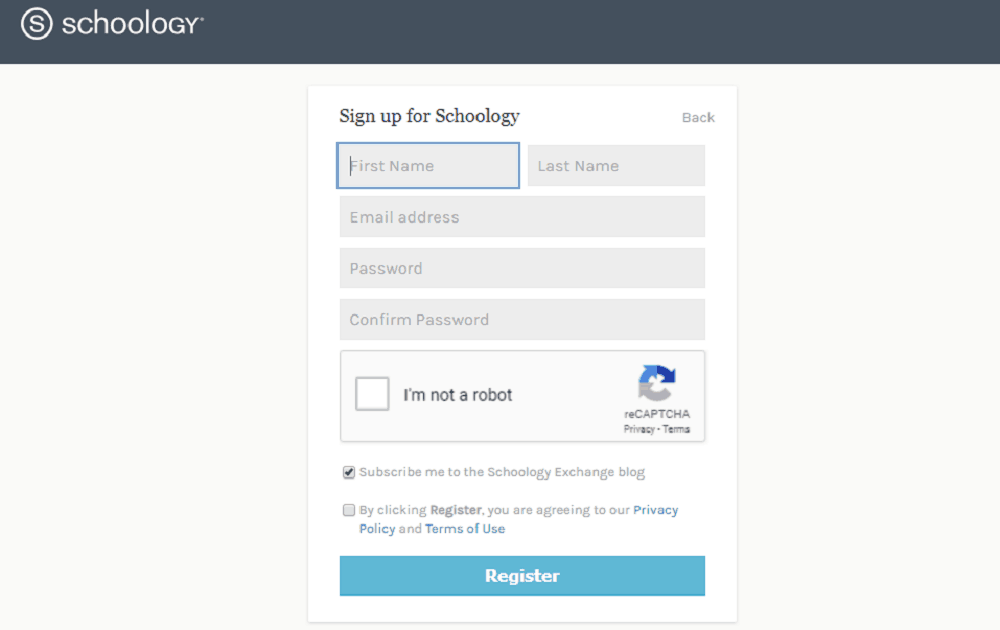Select the Email address input

tap(522, 217)
